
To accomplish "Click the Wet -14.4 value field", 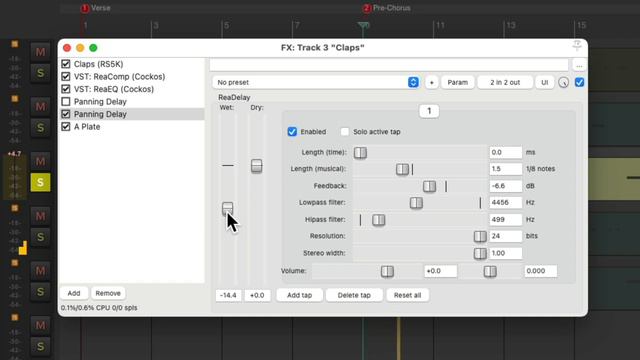I will tap(228, 295).
